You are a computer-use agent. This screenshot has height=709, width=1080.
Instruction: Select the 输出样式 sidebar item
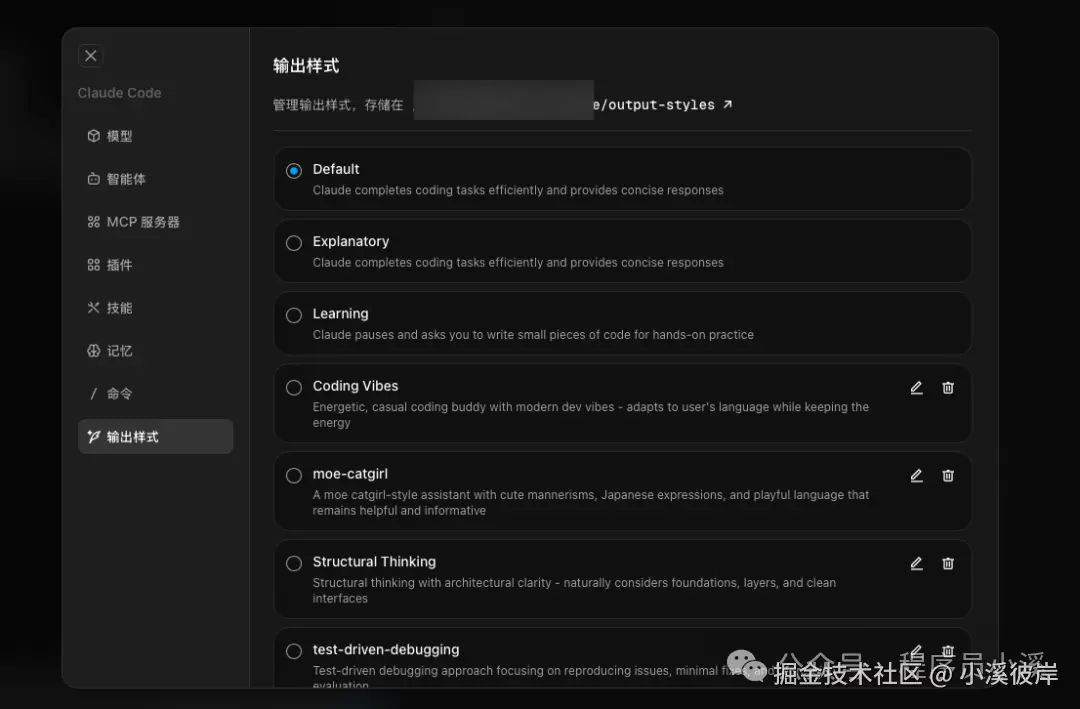point(155,436)
